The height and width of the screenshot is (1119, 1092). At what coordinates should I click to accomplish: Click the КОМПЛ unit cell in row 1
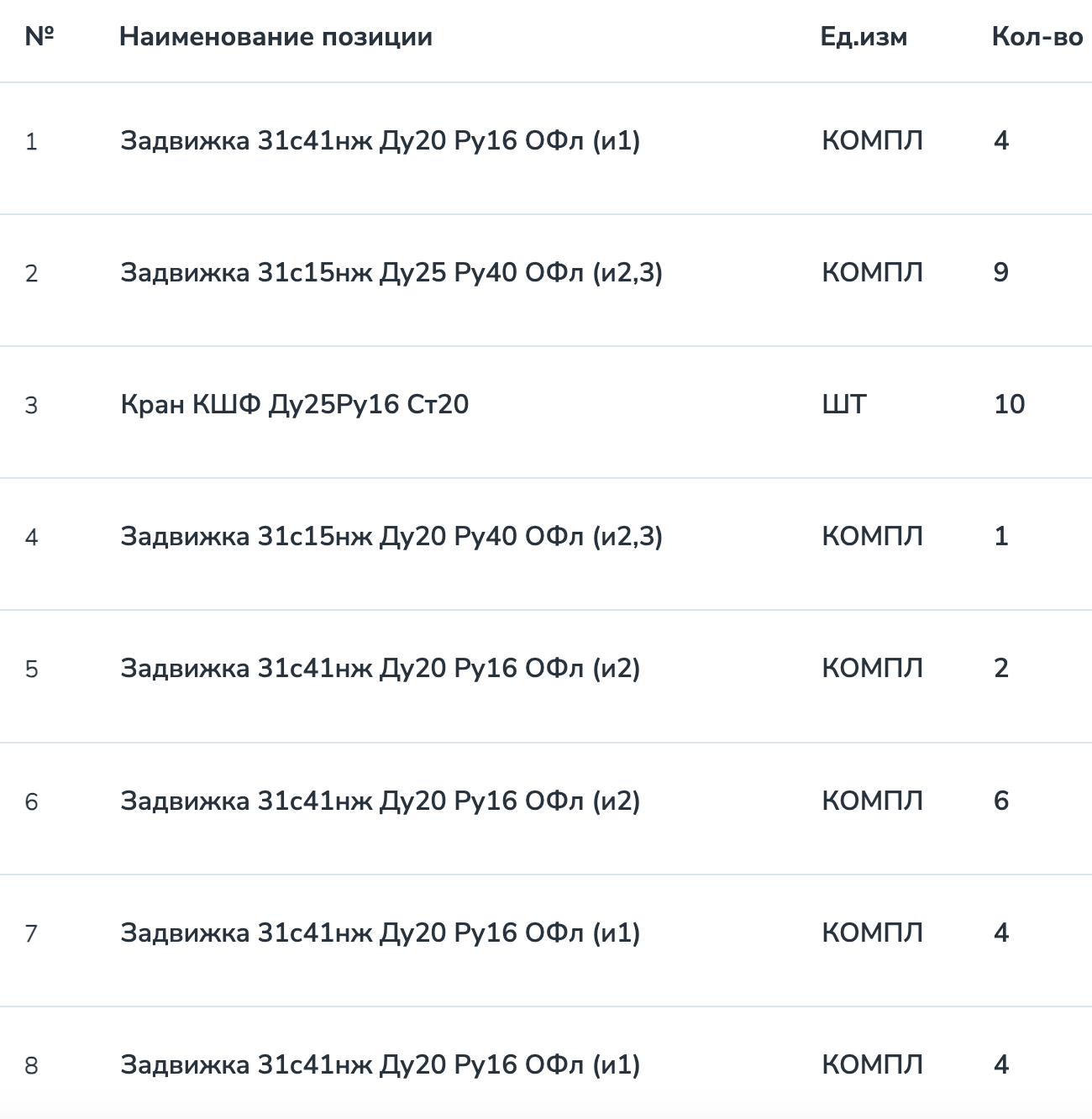click(872, 140)
